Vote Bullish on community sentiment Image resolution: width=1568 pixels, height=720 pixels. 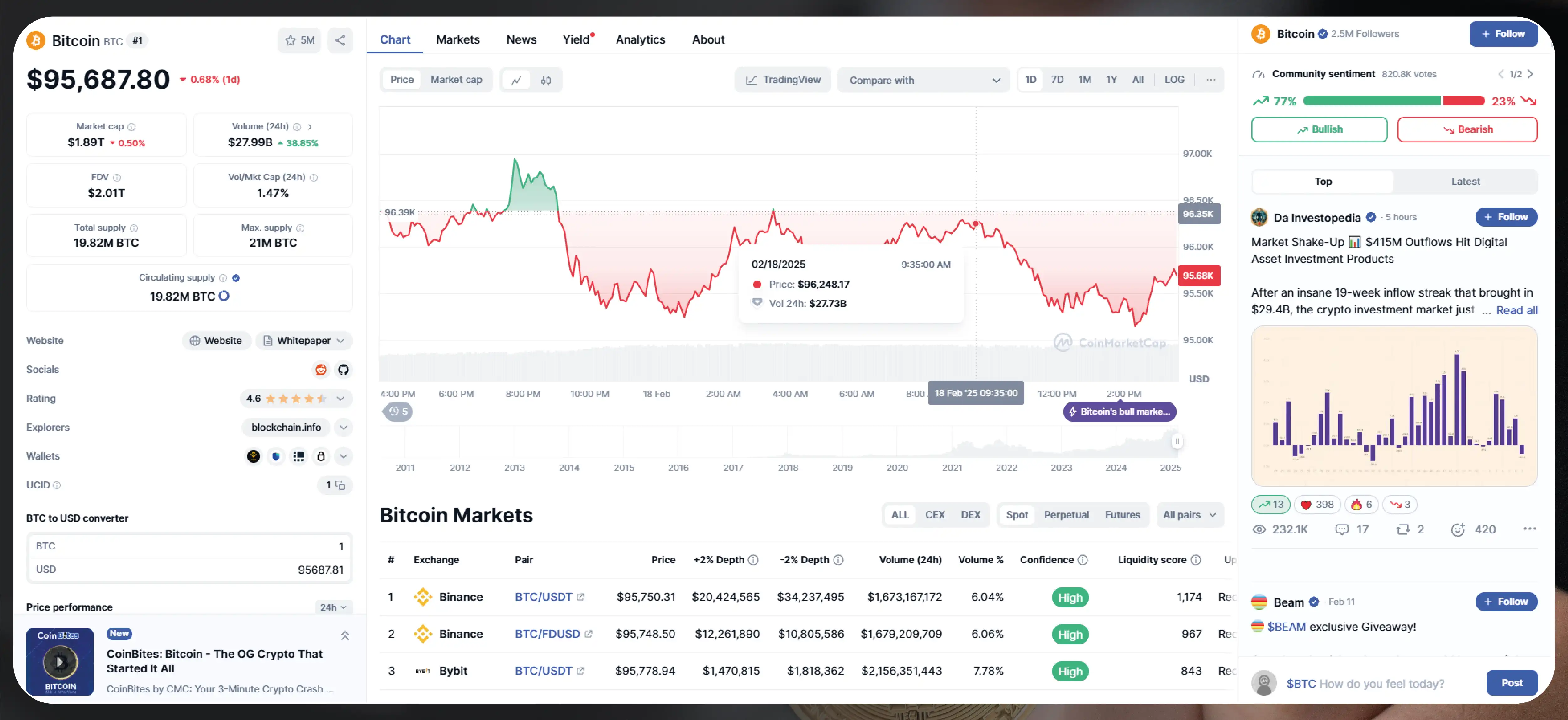tap(1319, 130)
